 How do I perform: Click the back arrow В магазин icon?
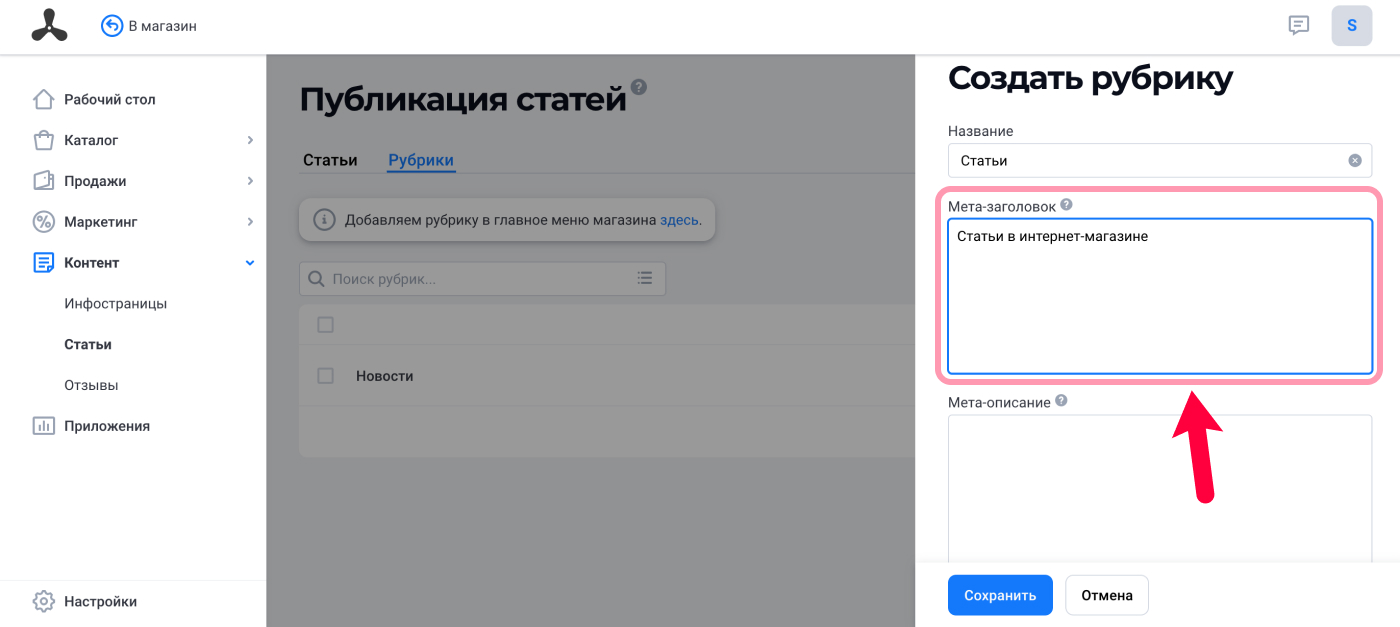112,26
